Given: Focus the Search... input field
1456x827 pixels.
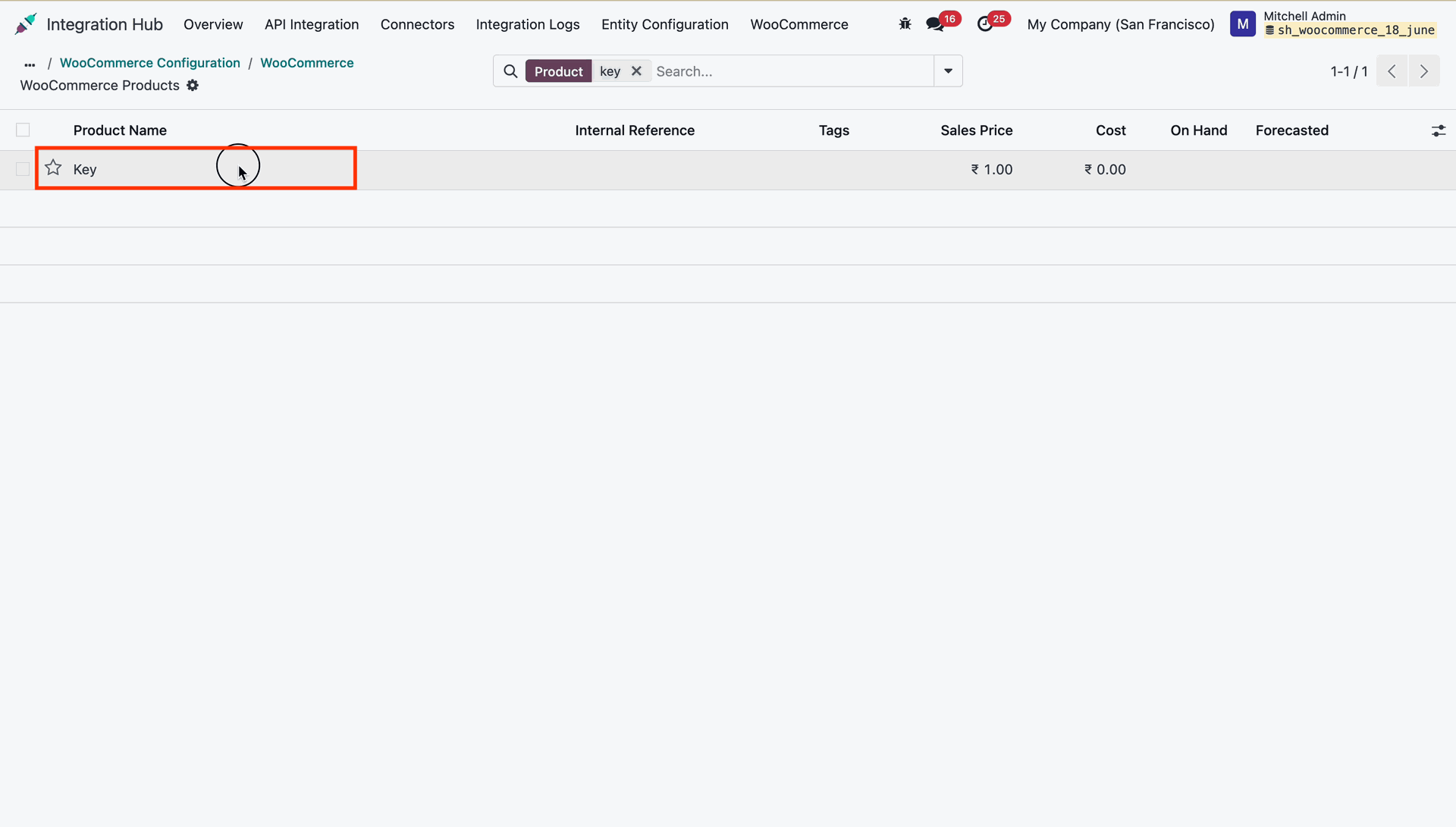Looking at the screenshot, I should pyautogui.click(x=792, y=71).
